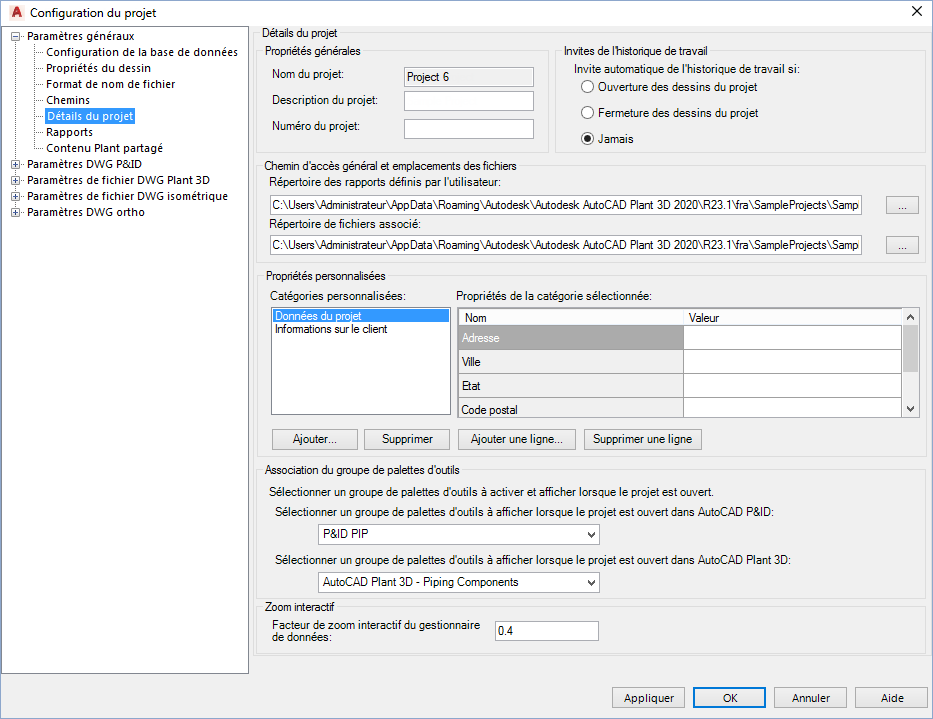Select Données du projet category
This screenshot has height=719, width=933.
[361, 316]
